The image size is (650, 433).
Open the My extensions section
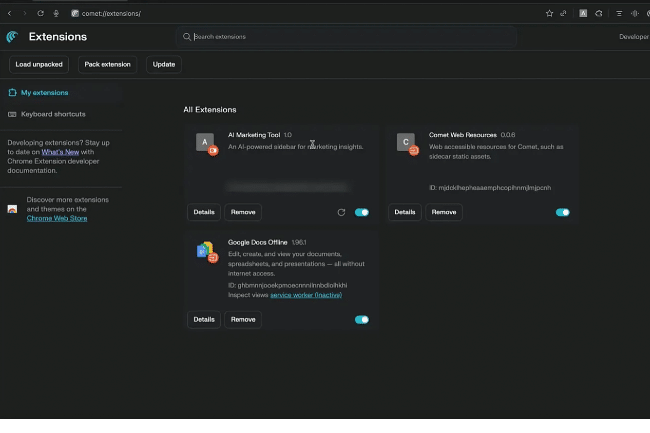(44, 93)
